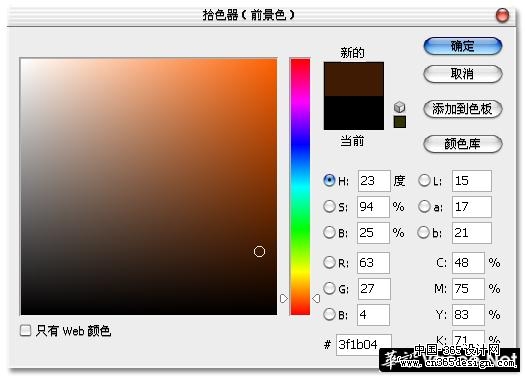Click the green band on hue strip
This screenshot has width=525, height=377.
coord(300,231)
